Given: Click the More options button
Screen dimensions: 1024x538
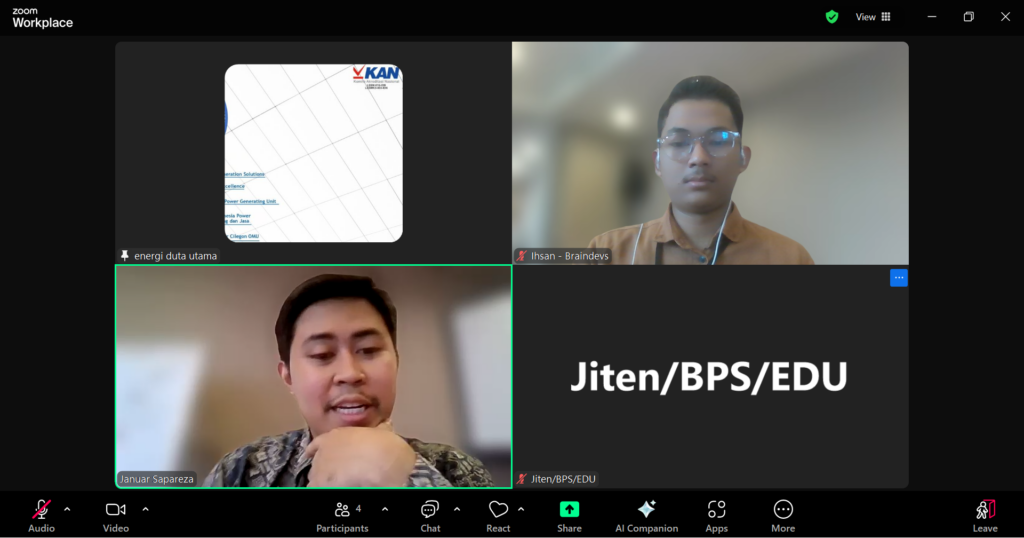Looking at the screenshot, I should coord(783,510).
